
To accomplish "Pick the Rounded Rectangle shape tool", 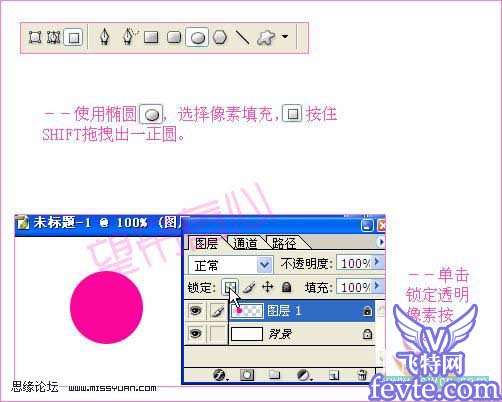I will [x=174, y=37].
